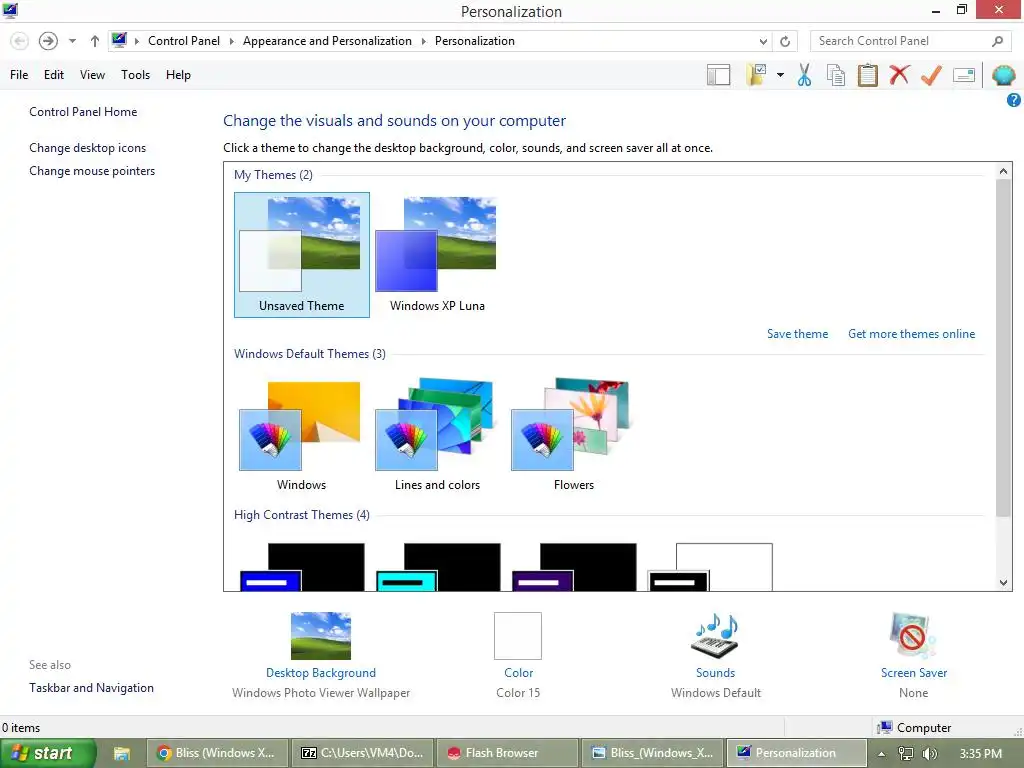Select the purple high contrast theme
Image resolution: width=1024 pixels, height=768 pixels.
[x=574, y=567]
